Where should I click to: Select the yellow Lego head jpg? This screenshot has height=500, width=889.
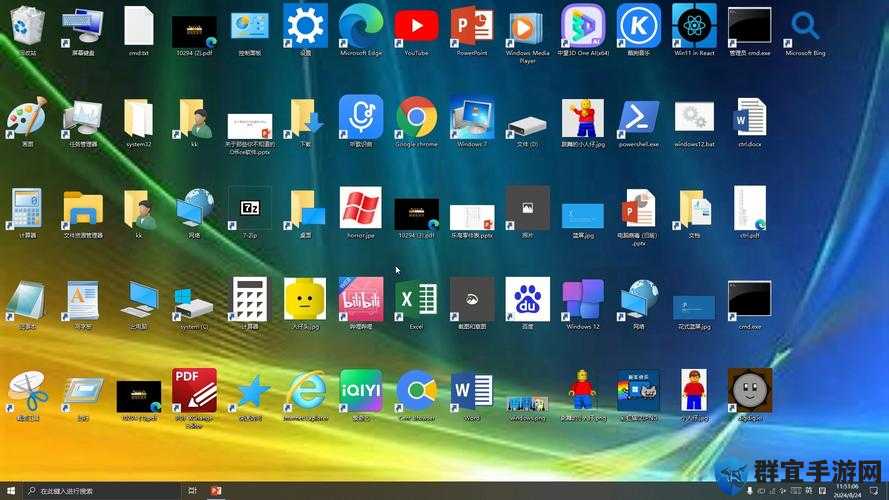coord(305,299)
